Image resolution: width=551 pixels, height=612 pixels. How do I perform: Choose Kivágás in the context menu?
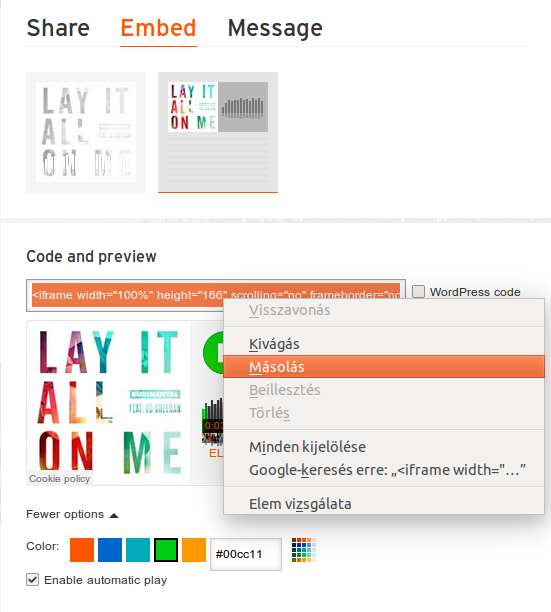384,344
